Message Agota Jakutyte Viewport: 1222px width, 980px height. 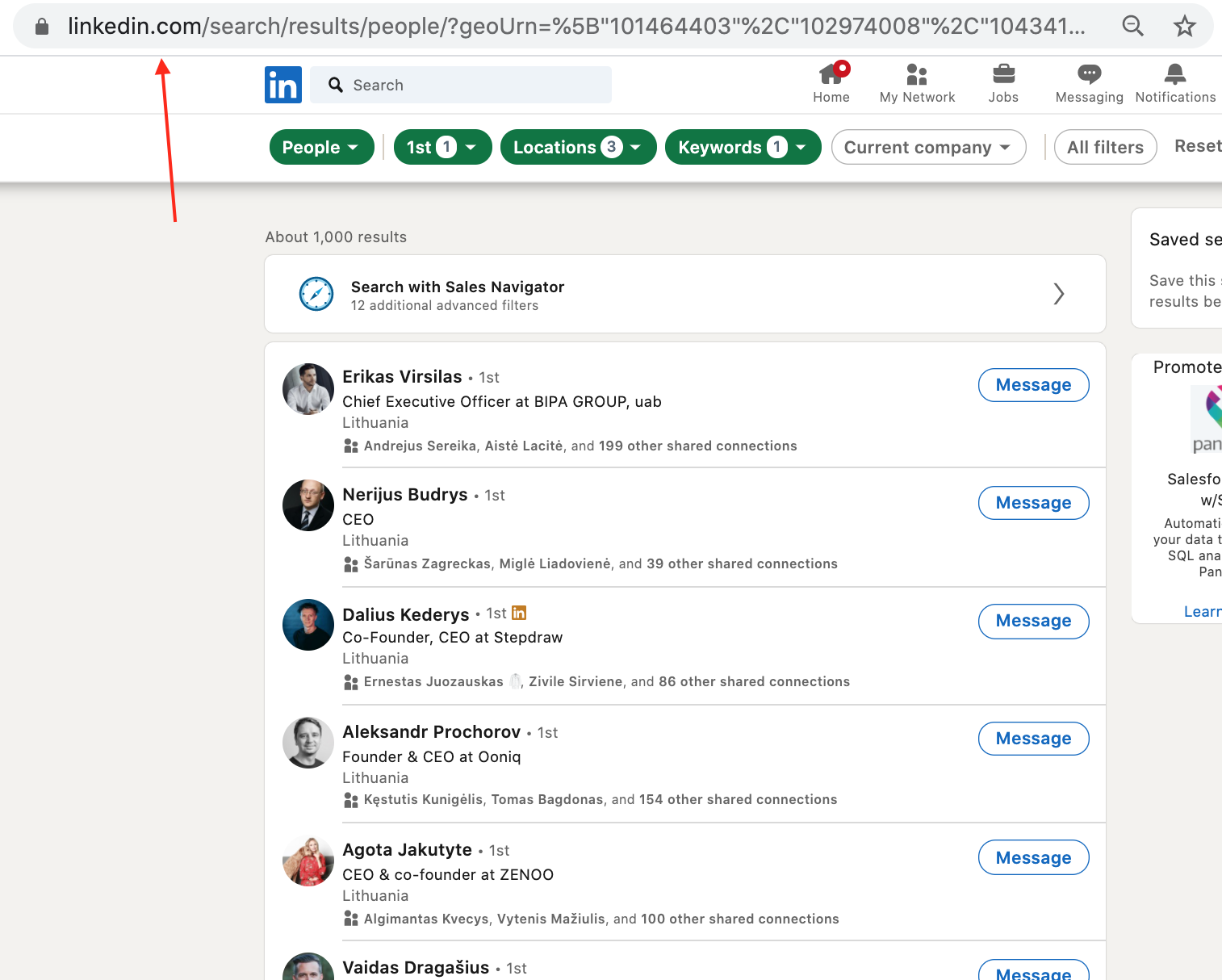[1033, 858]
